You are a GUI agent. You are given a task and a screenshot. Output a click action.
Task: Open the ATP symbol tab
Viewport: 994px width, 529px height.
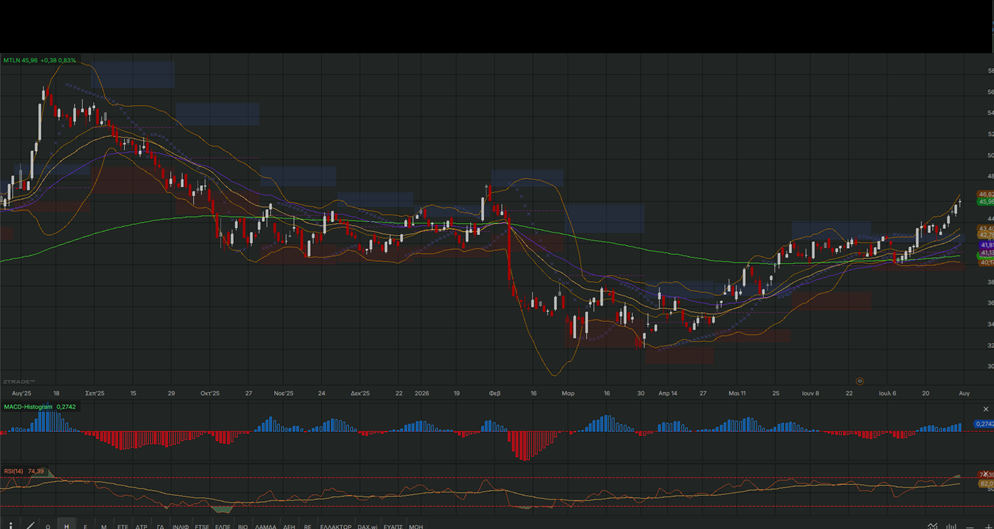click(141, 526)
